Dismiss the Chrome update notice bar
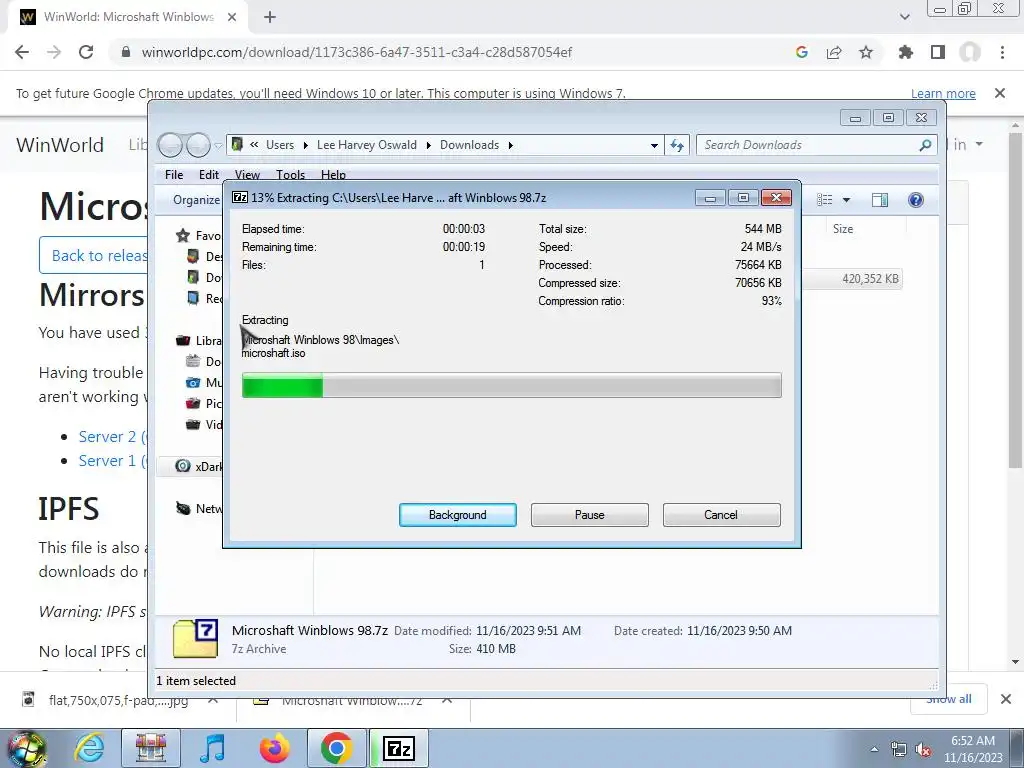 [1000, 93]
